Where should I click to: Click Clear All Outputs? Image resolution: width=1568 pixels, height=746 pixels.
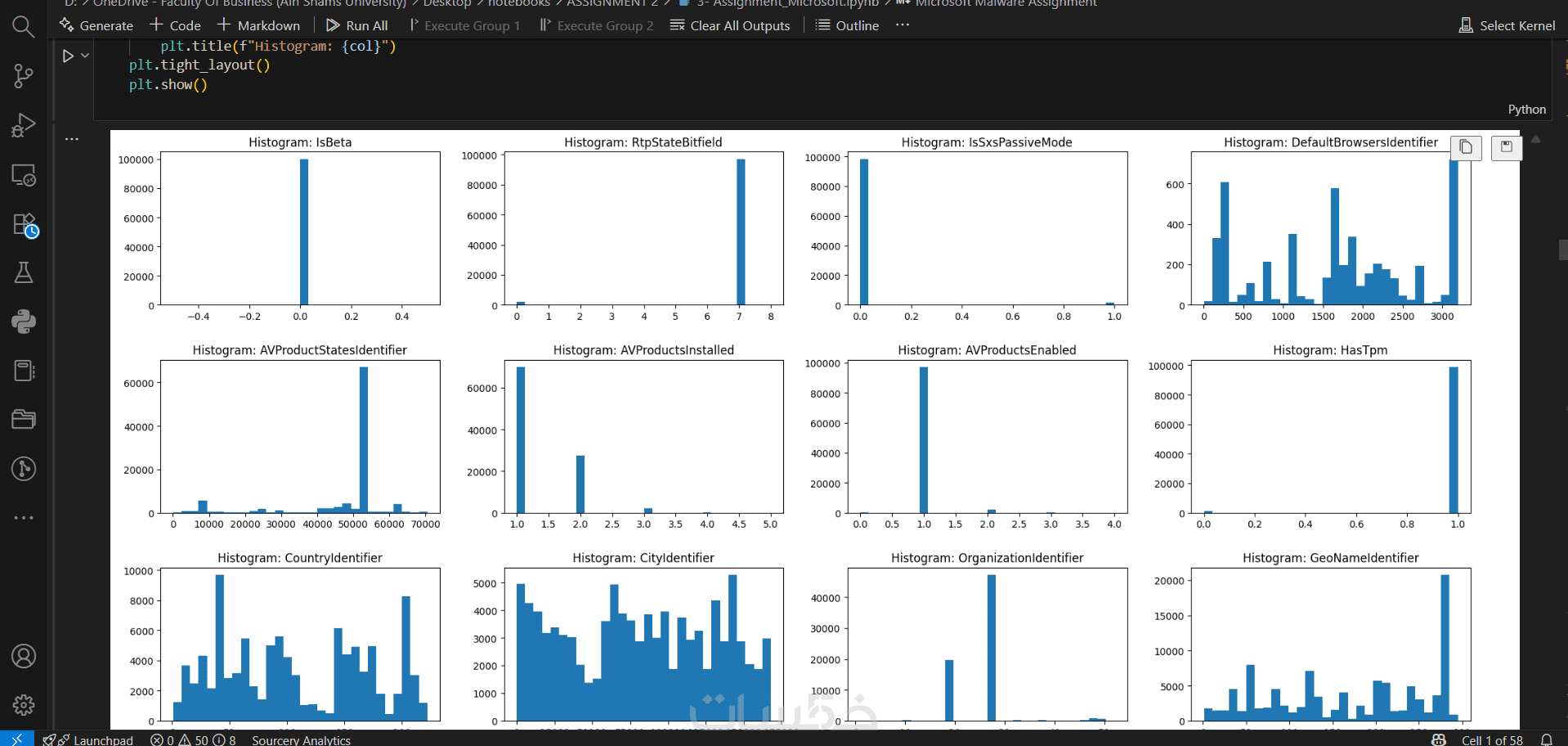click(730, 25)
